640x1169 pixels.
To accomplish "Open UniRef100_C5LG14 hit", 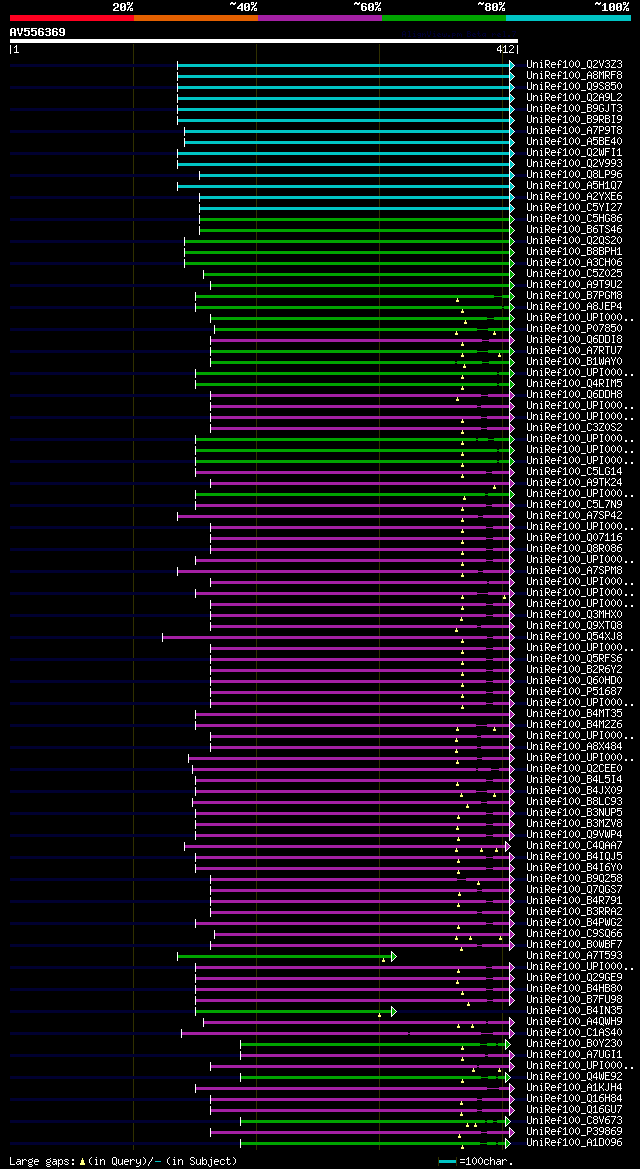I will tap(574, 472).
